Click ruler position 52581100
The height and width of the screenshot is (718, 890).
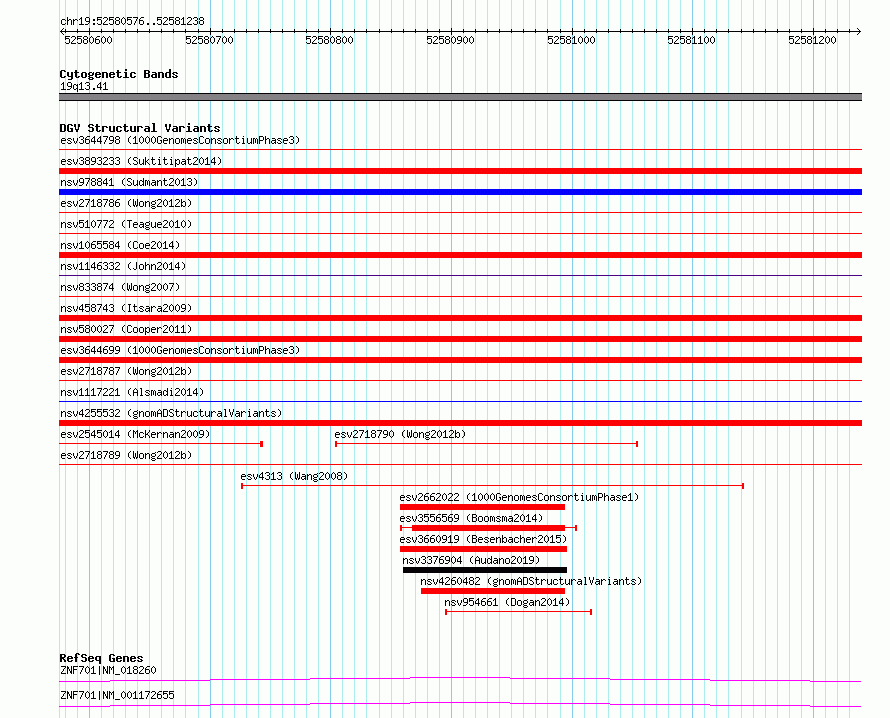[x=691, y=40]
